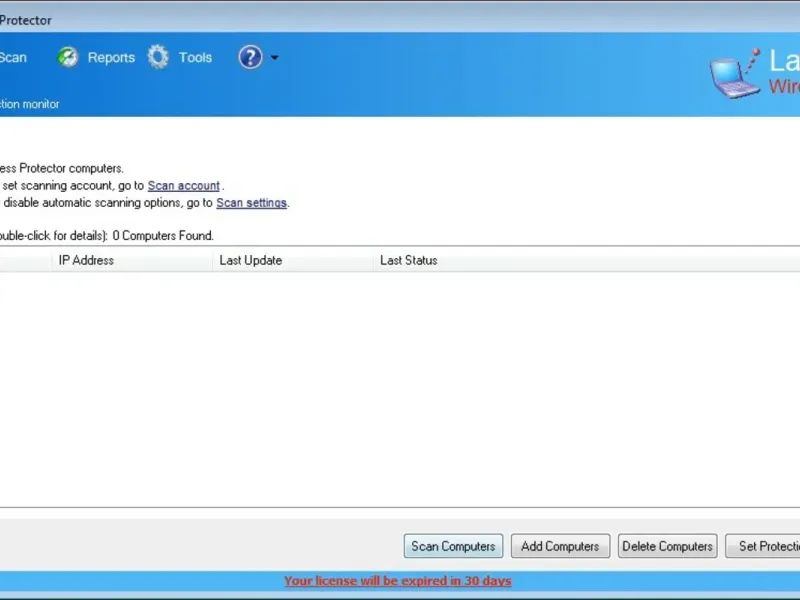Open the Scan menu label

tap(13, 58)
